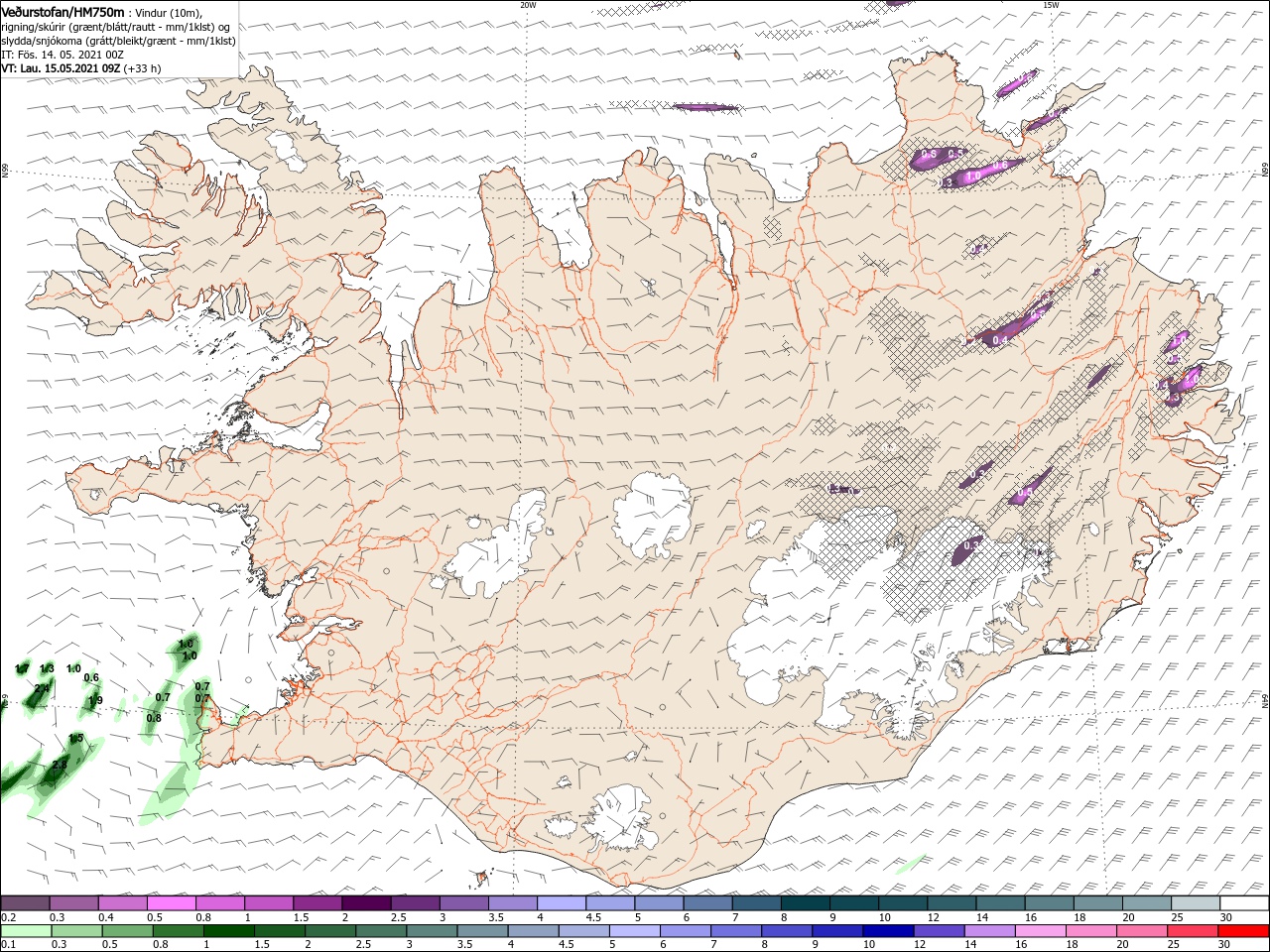This screenshot has height=952, width=1270.
Task: Select the bottom-row light pink swatch starting at 16
Action: (x=1039, y=931)
